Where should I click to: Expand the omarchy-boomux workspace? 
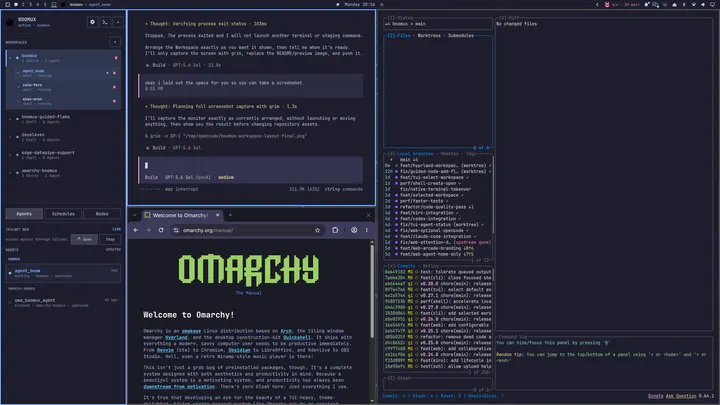coord(11,173)
